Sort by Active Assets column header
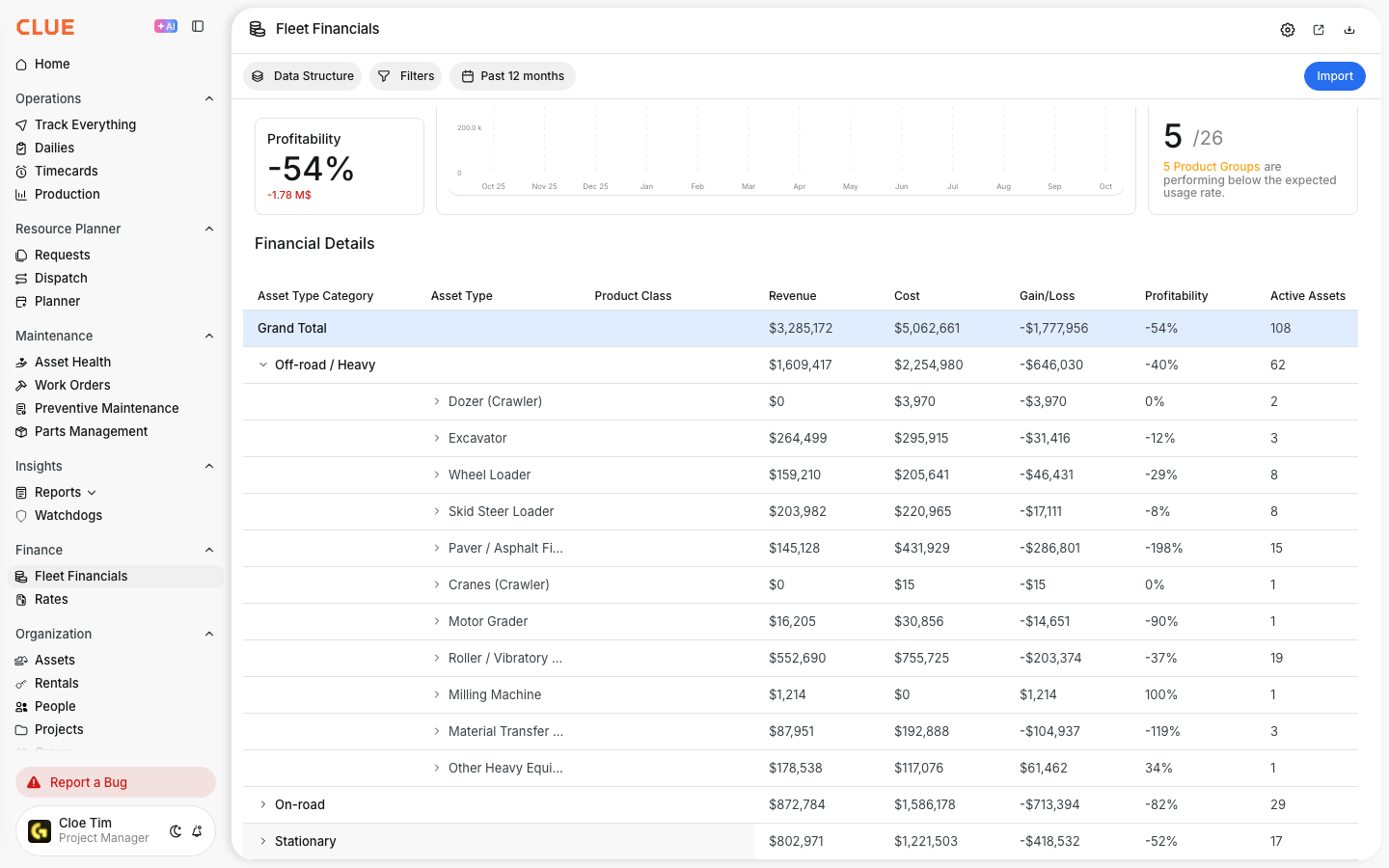 coord(1307,296)
